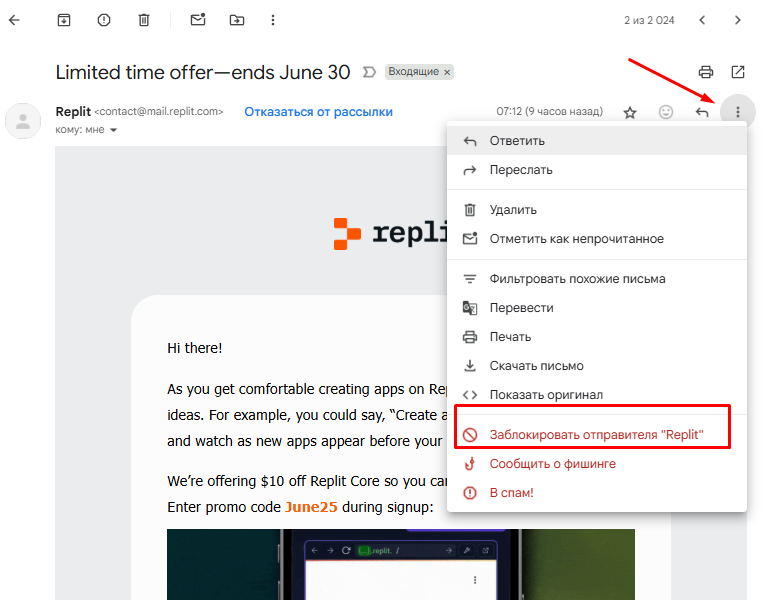Viewport: 764px width, 600px height.
Task: Select Ответить in the menu
Action: 597,141
